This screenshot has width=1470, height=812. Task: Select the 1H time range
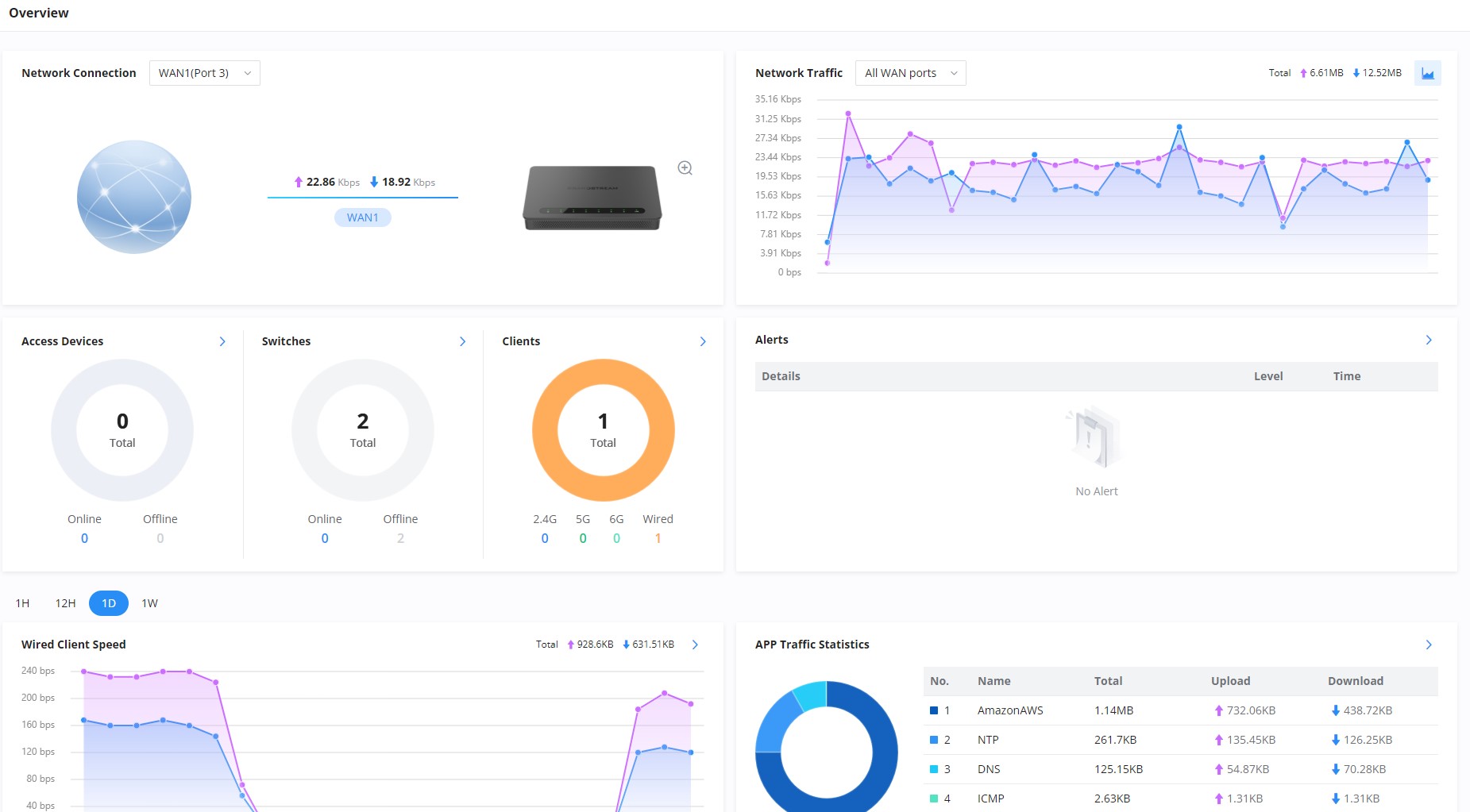22,603
